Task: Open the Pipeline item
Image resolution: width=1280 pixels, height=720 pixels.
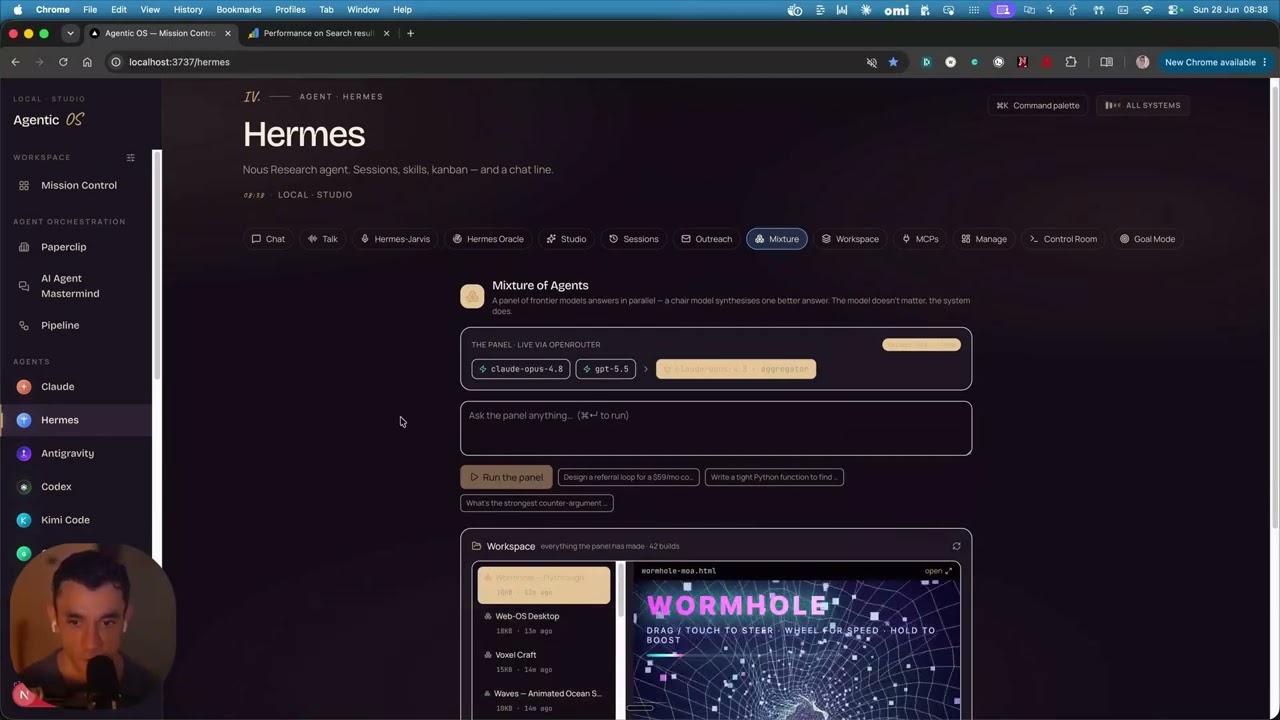Action: pyautogui.click(x=60, y=325)
